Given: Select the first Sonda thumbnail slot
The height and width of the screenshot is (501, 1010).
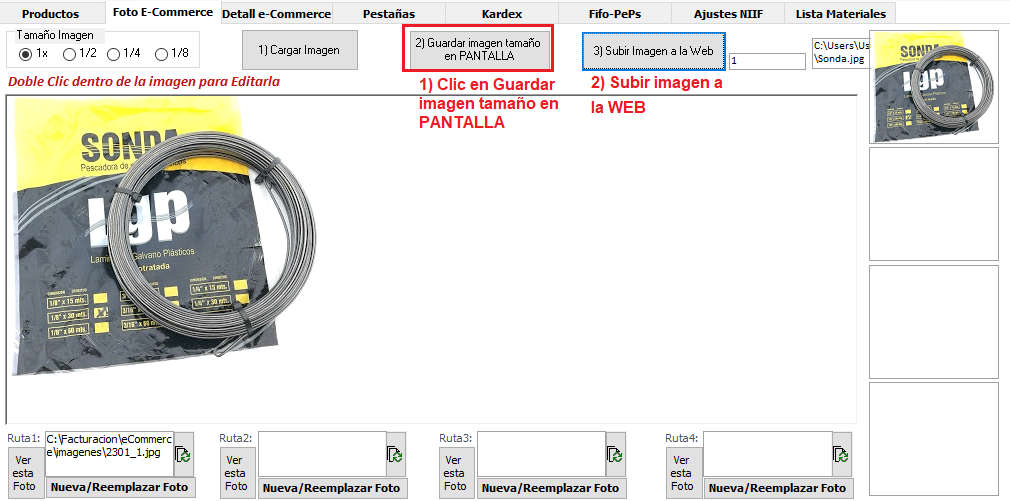Looking at the screenshot, I should [x=933, y=87].
